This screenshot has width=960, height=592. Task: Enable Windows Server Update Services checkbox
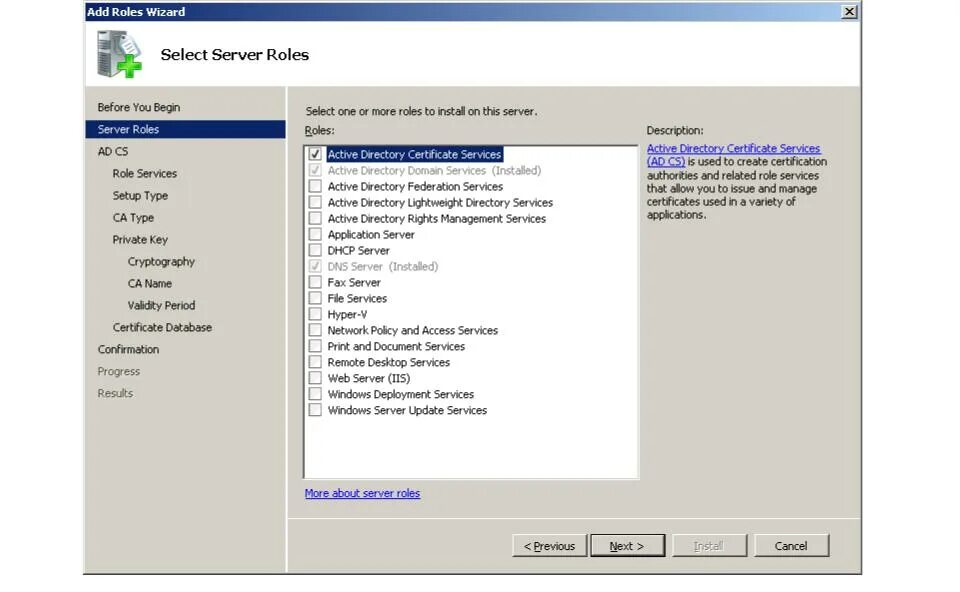tap(315, 410)
